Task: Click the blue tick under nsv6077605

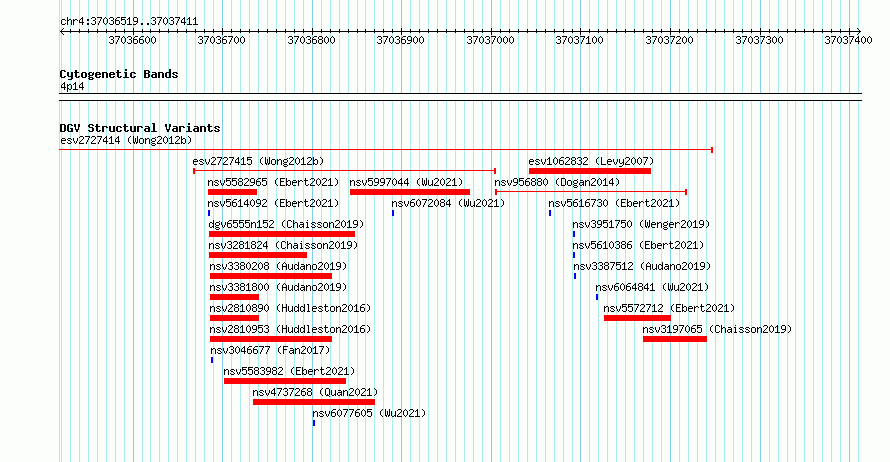Action: coord(314,423)
